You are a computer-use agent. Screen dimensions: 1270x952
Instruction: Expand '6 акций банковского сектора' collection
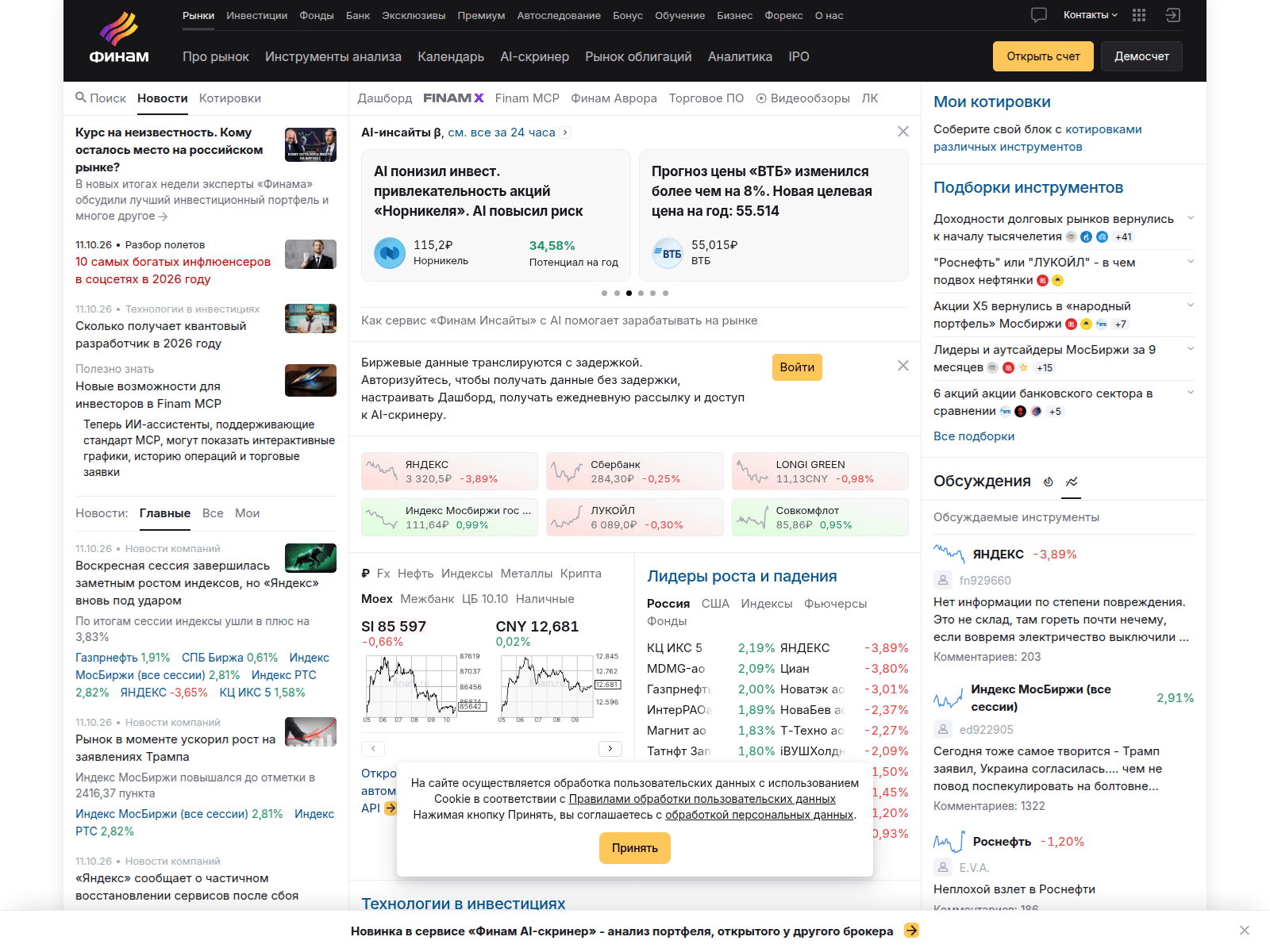(1190, 393)
